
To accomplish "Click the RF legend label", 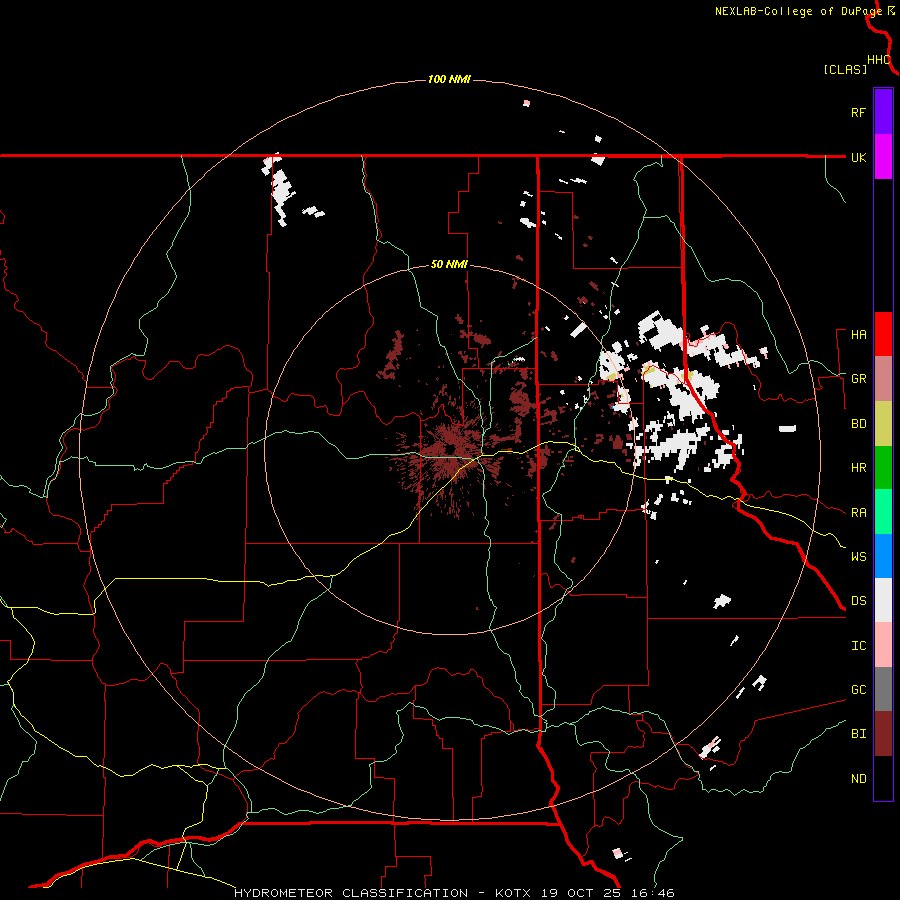I will (858, 112).
